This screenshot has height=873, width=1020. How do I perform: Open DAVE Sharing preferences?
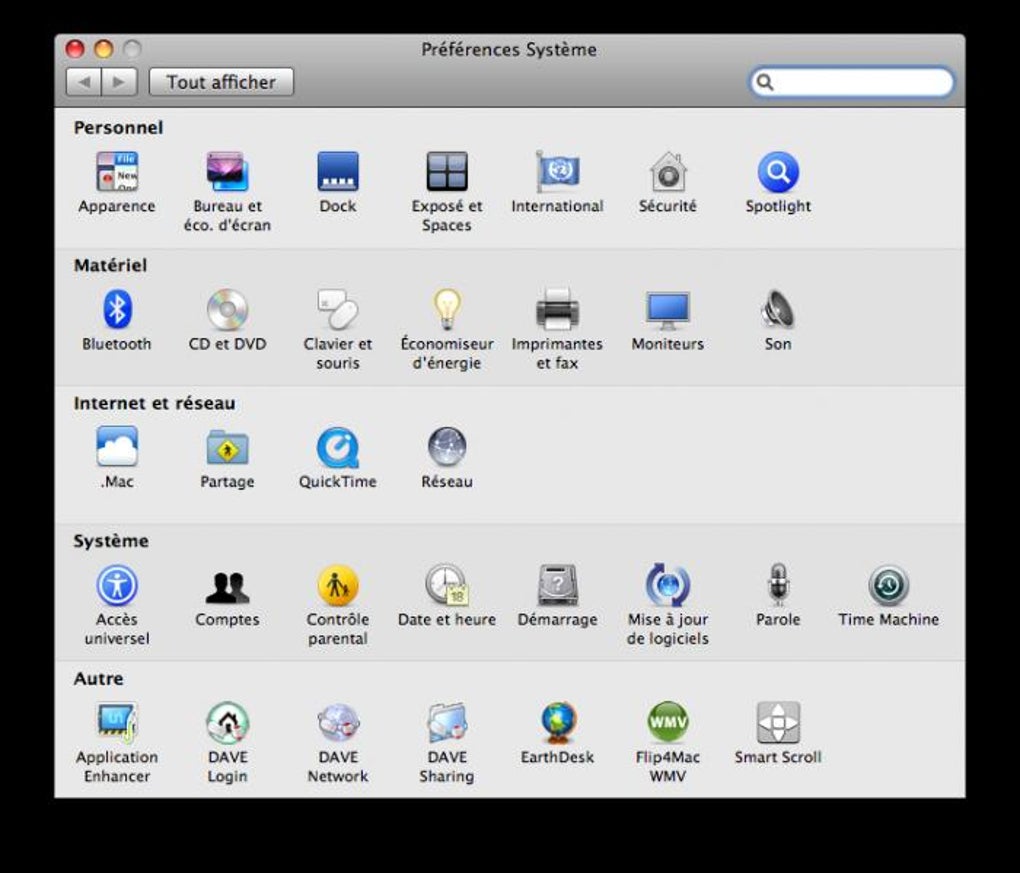tap(446, 725)
